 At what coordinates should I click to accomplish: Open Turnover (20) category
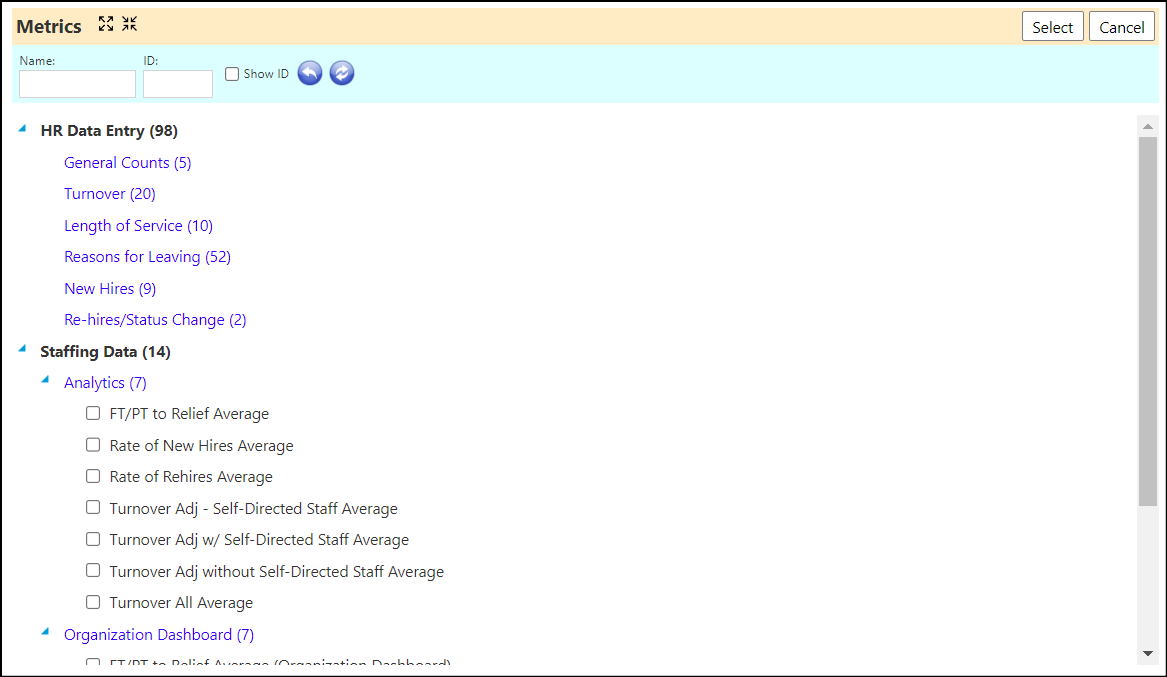(109, 194)
